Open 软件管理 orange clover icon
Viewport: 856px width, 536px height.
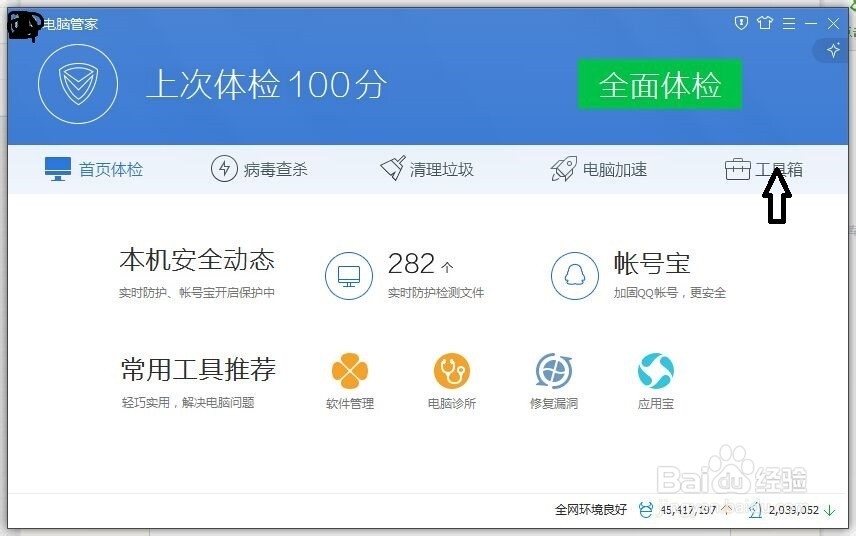tap(350, 371)
